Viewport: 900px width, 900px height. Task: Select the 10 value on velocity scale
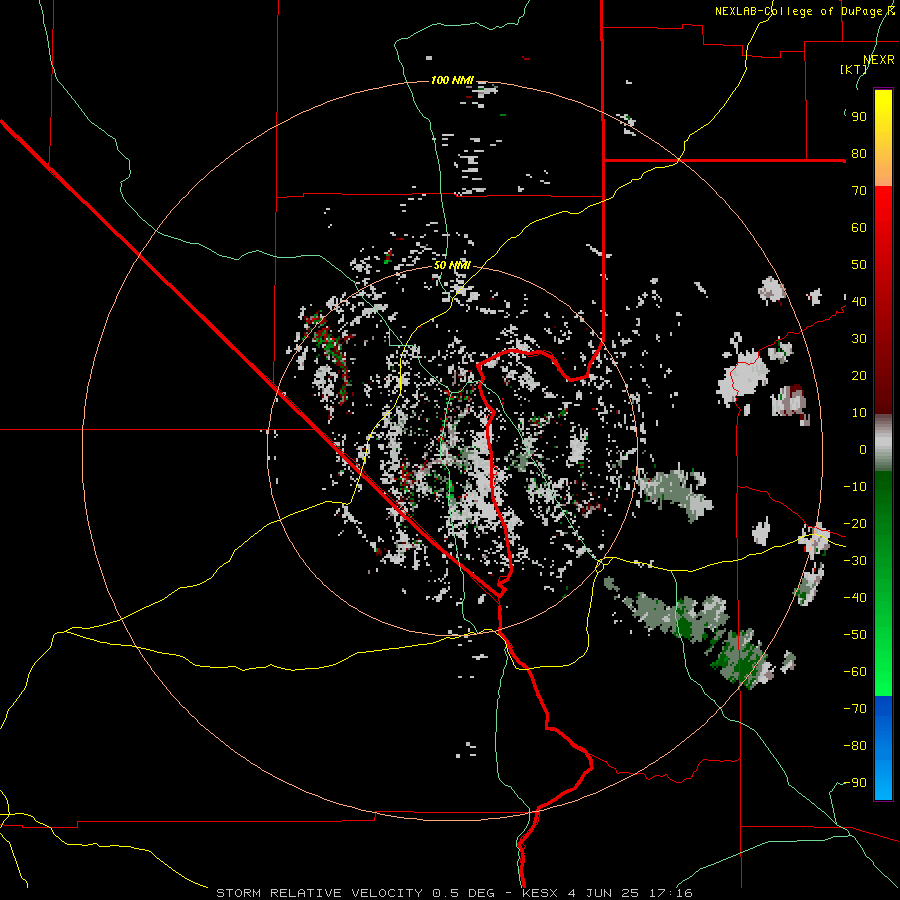(859, 413)
